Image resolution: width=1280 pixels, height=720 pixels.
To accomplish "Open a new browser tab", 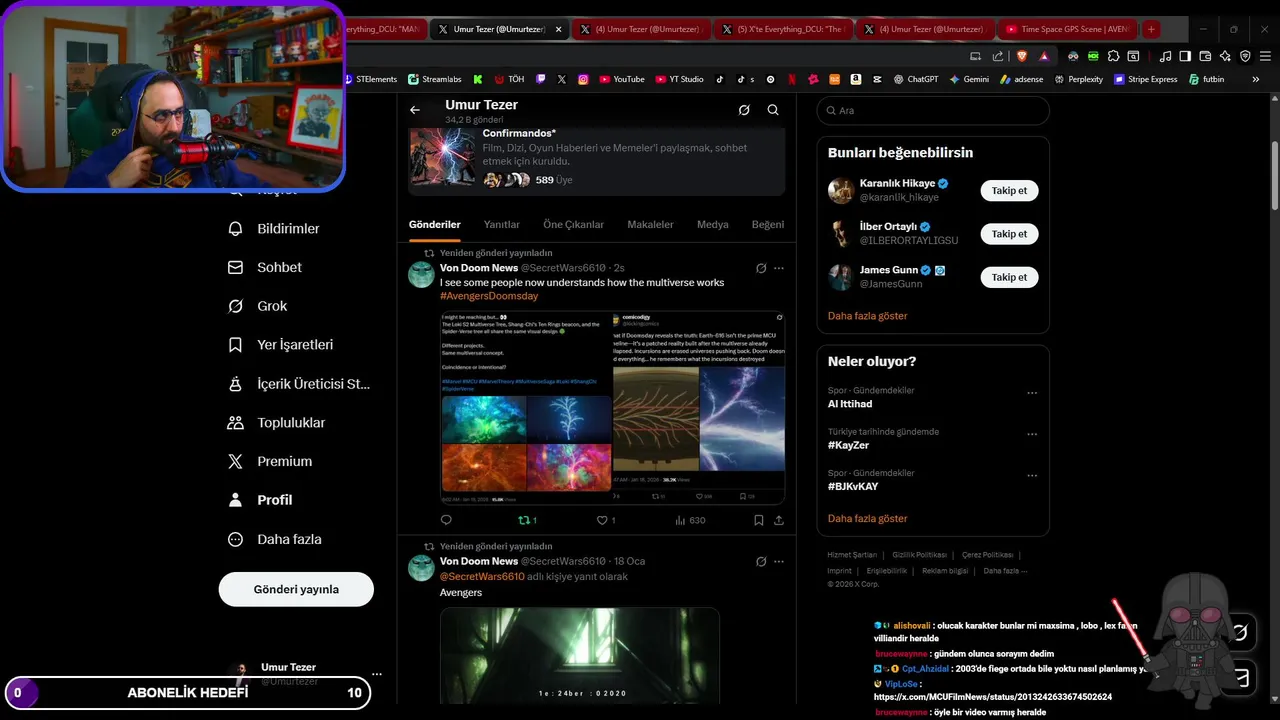I will pos(1151,29).
